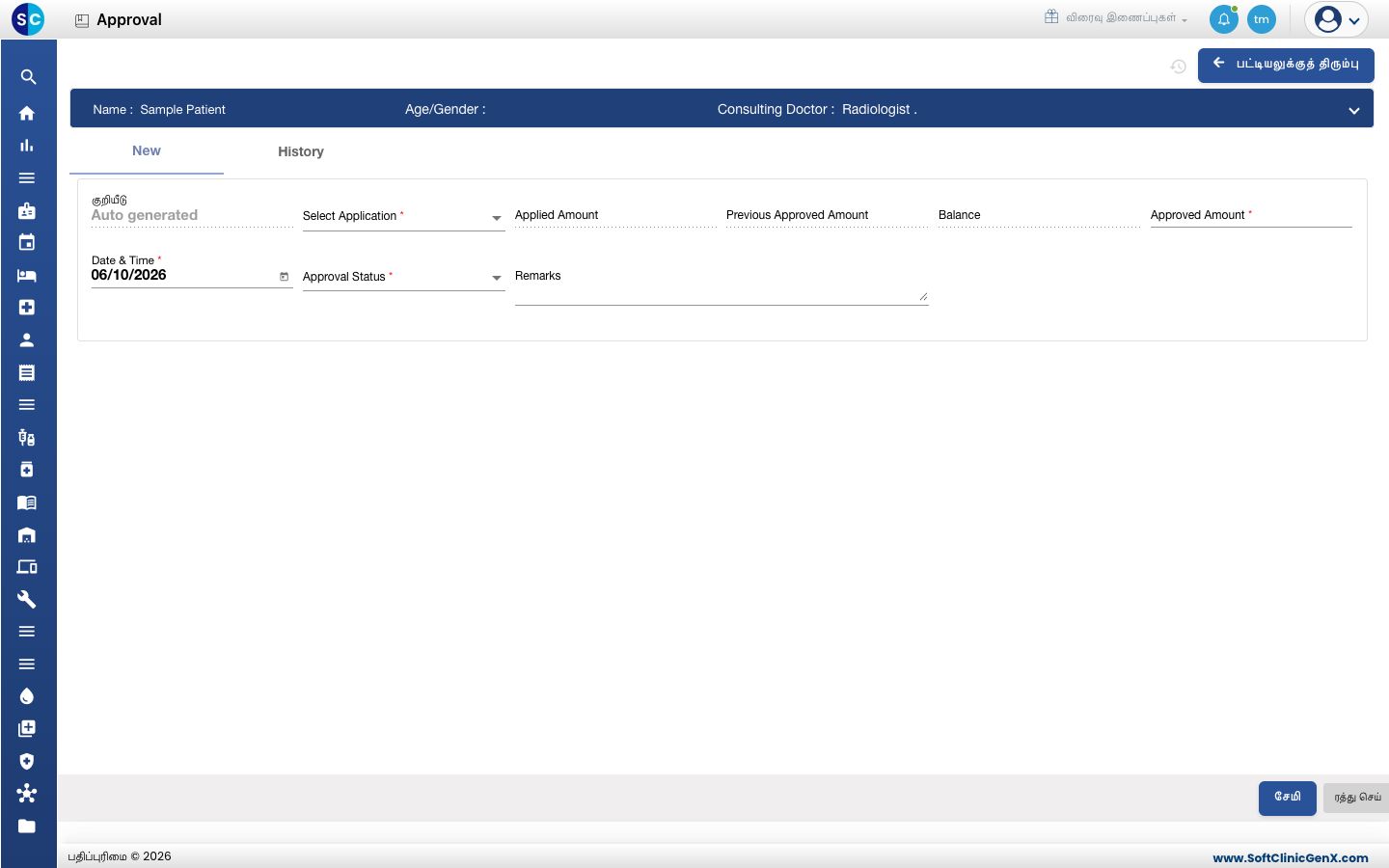1389x868 pixels.
Task: Click the folder icon at sidebar bottom
Action: pyautogui.click(x=27, y=827)
